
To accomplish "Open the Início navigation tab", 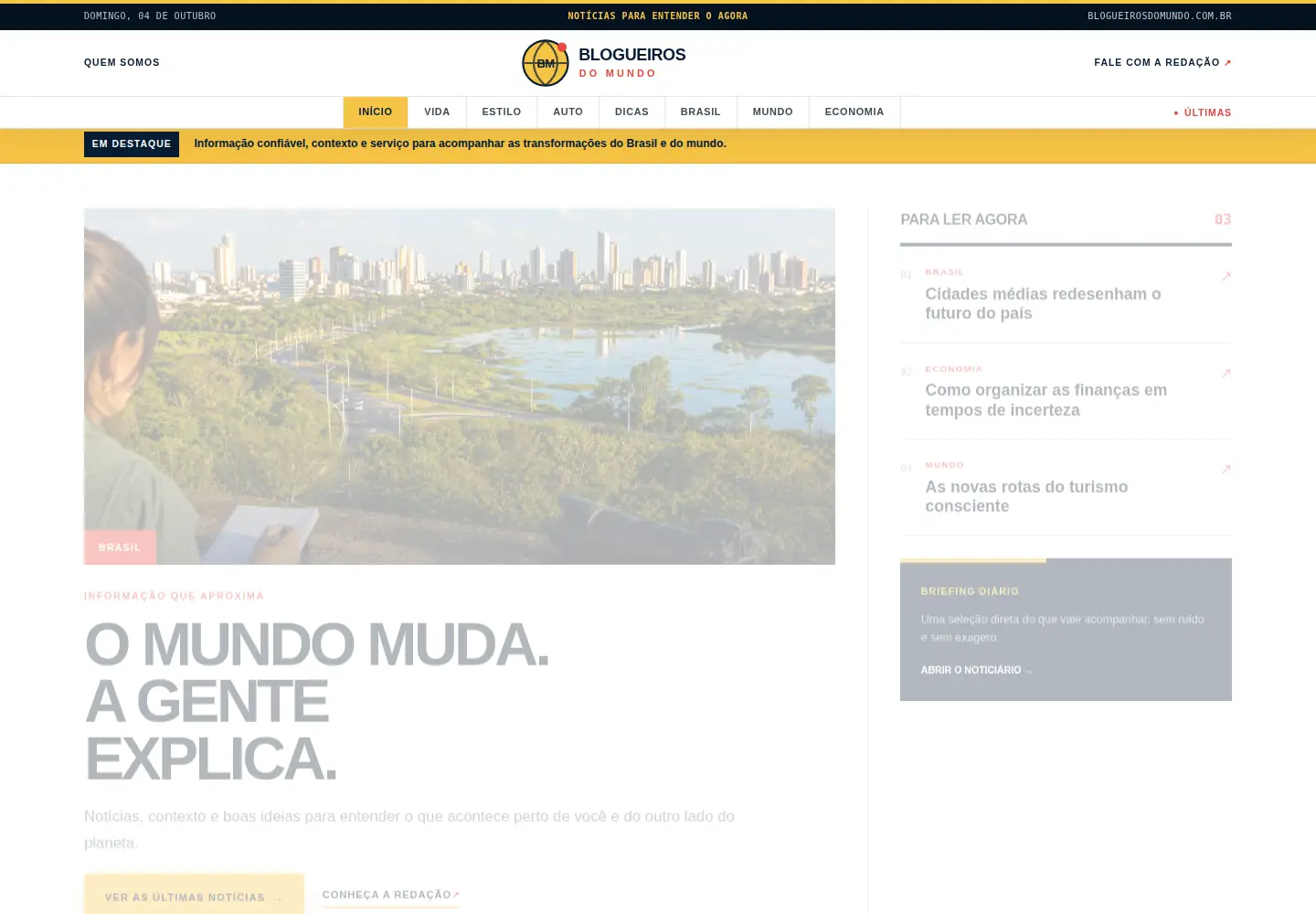I will point(376,112).
